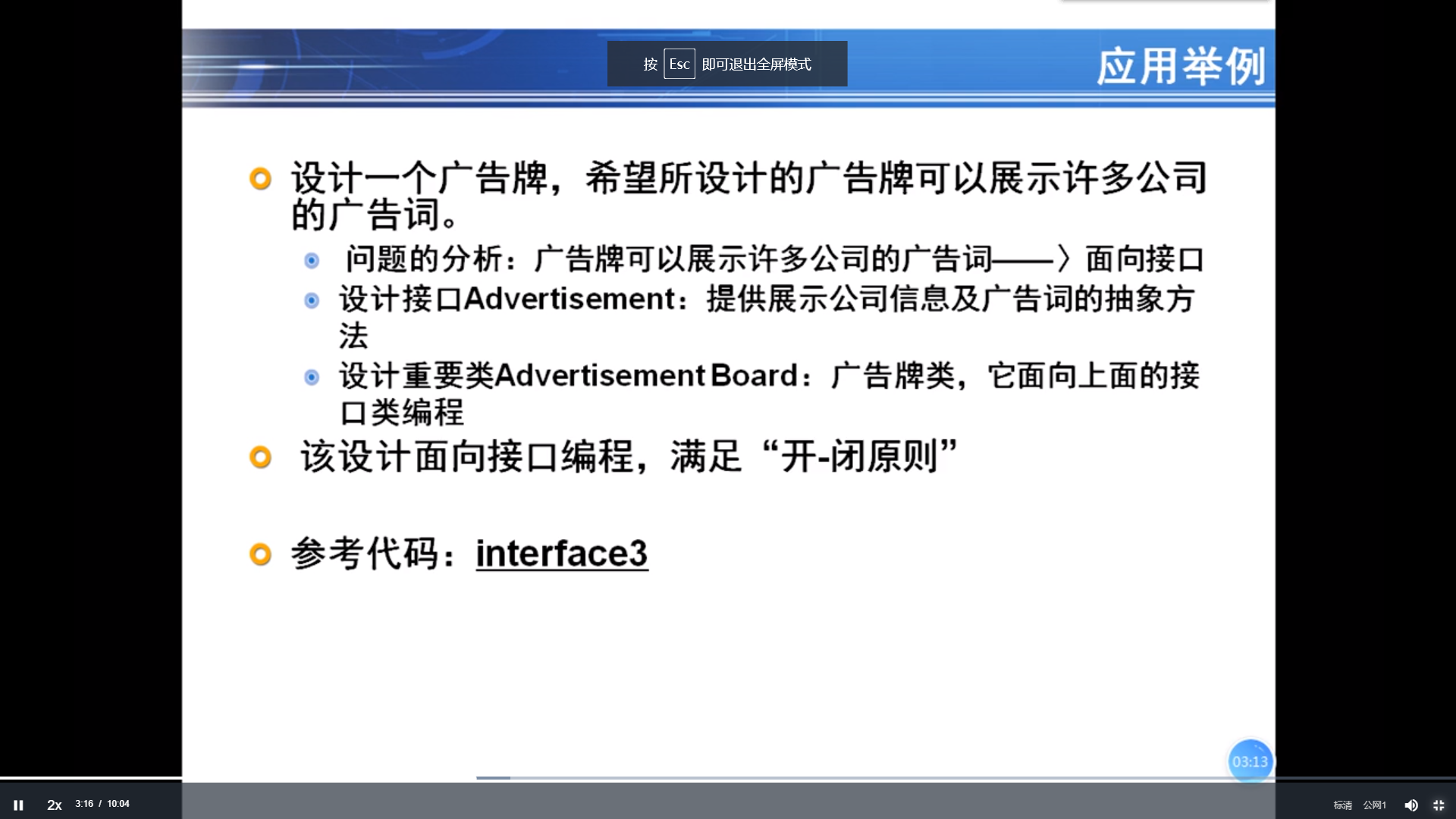This screenshot has height=819, width=1456.
Task: Open the interface3 reference code link
Action: pyautogui.click(x=561, y=553)
